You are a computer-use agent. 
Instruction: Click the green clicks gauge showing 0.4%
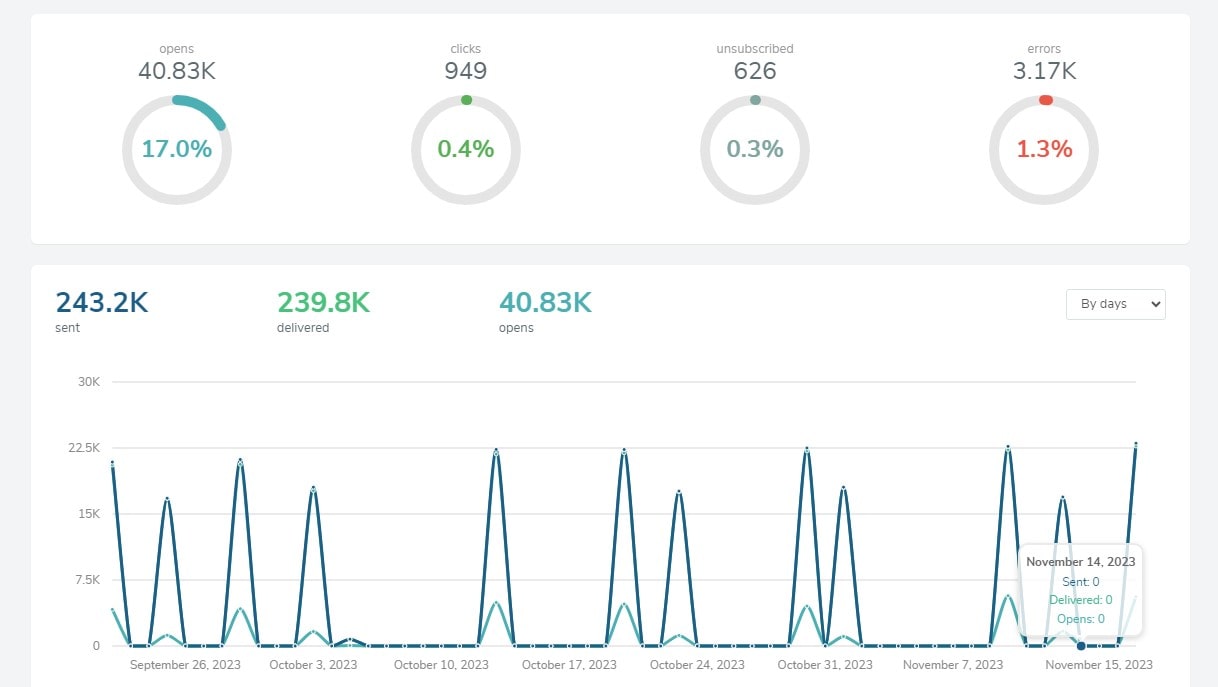(x=466, y=149)
